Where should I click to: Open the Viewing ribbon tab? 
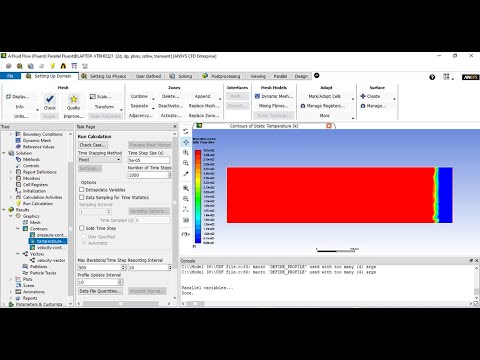pos(258,76)
